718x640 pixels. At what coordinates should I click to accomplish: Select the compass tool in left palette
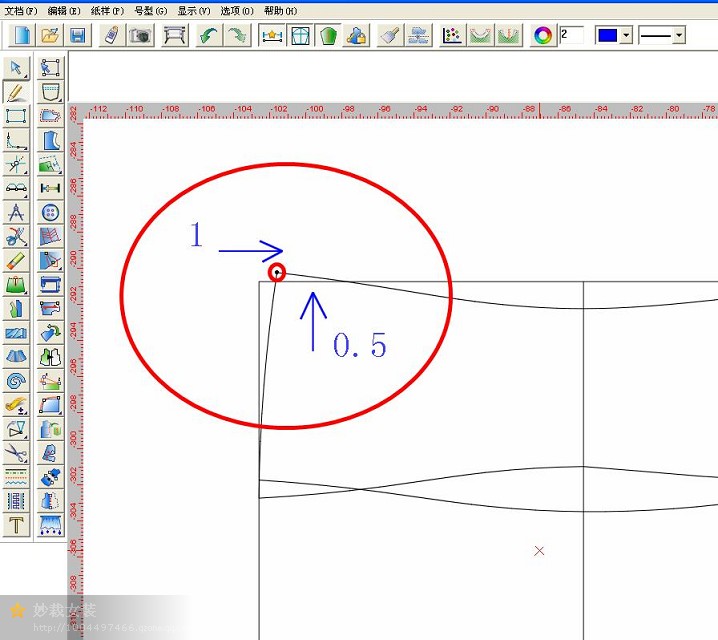click(x=17, y=213)
